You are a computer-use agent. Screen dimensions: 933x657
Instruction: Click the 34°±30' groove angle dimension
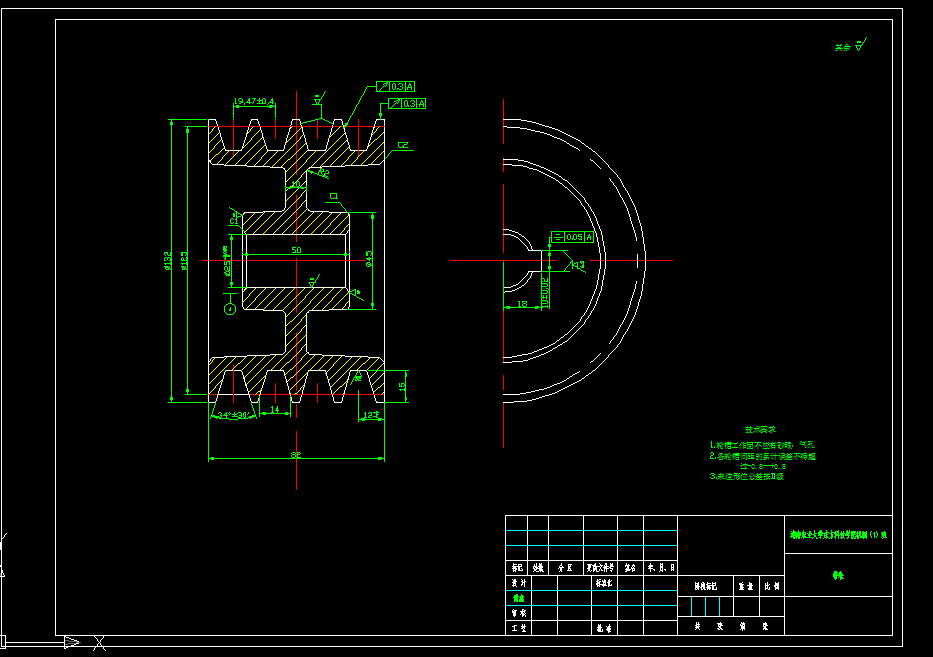tap(233, 415)
